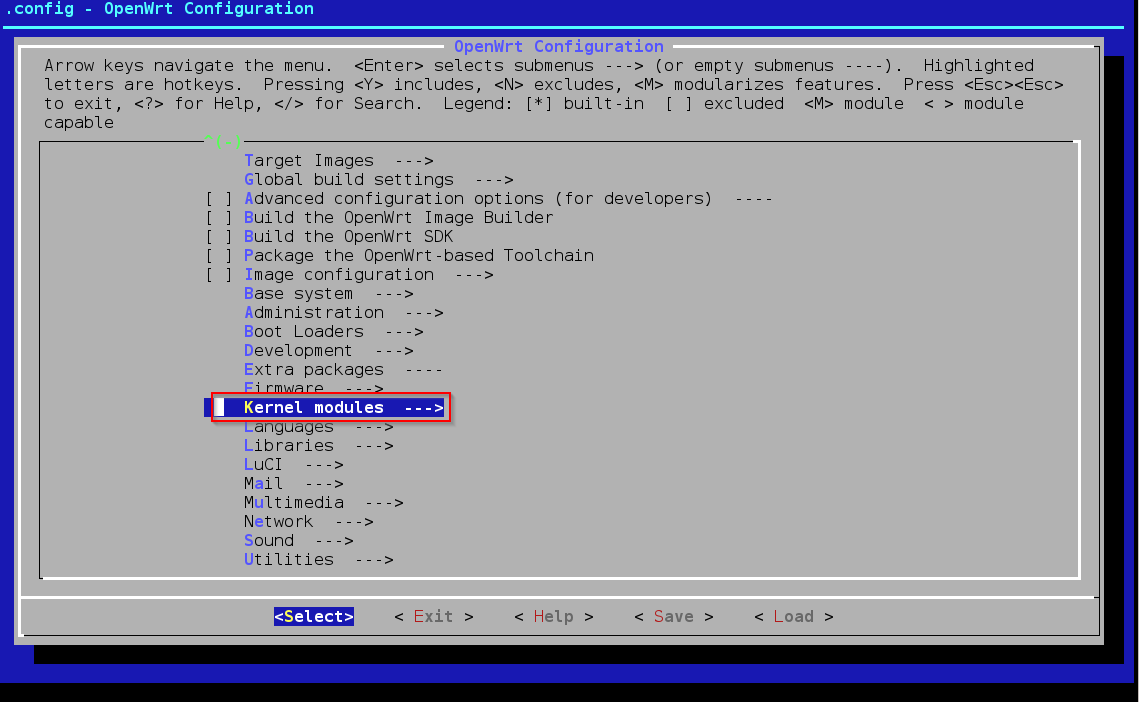This screenshot has width=1139, height=702.
Task: Open the Libraries submenu
Action: pos(318,446)
